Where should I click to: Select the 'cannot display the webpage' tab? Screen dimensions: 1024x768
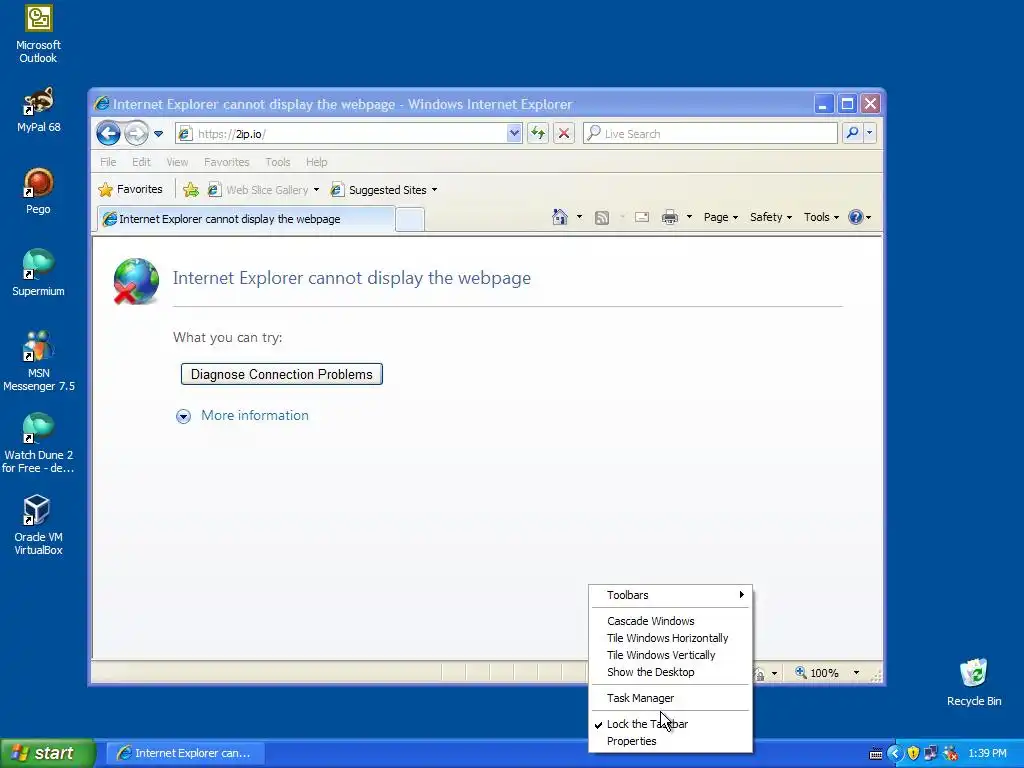click(246, 219)
